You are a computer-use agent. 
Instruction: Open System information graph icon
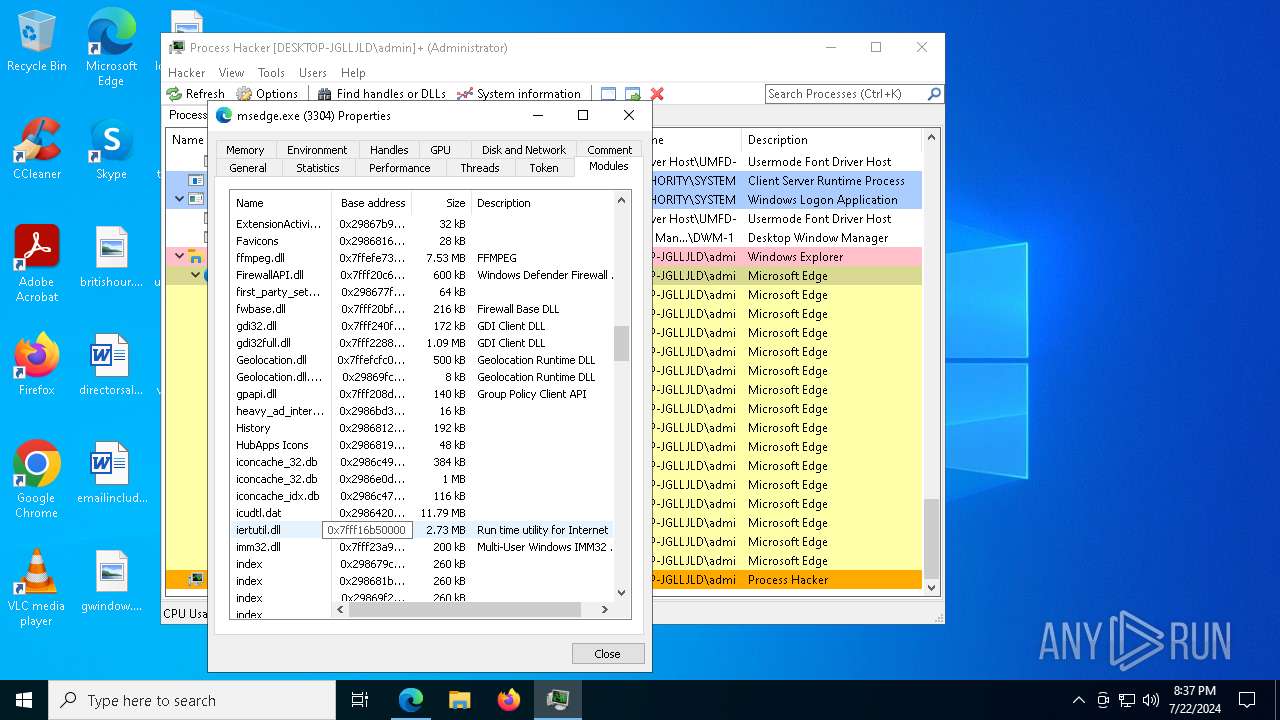(x=465, y=94)
